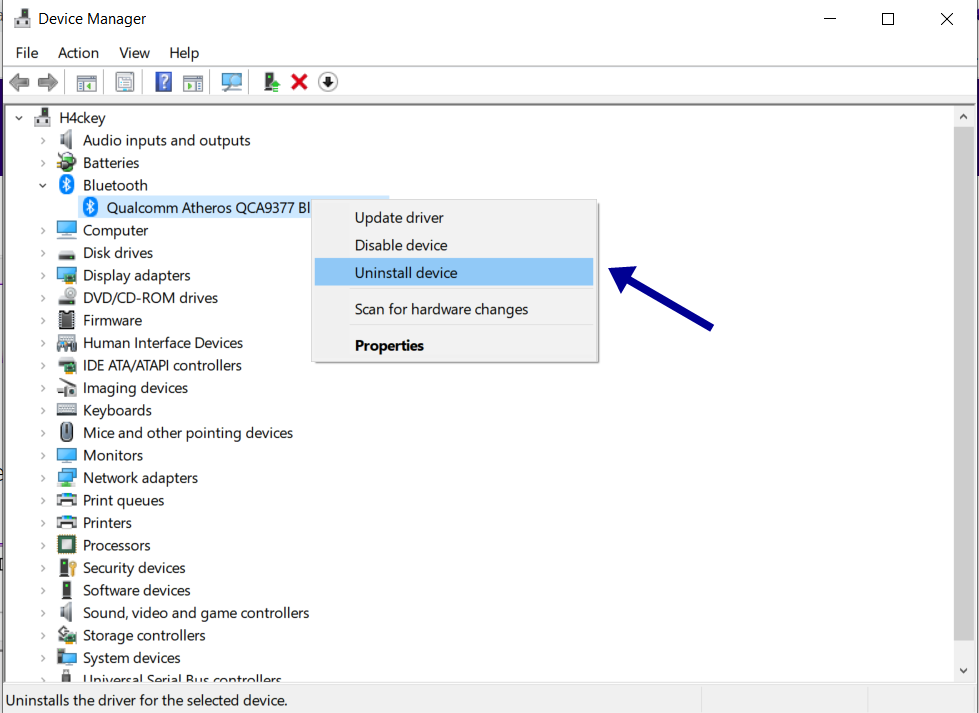Viewport: 979px width, 713px height.
Task: Open the Action menu
Action: point(78,52)
